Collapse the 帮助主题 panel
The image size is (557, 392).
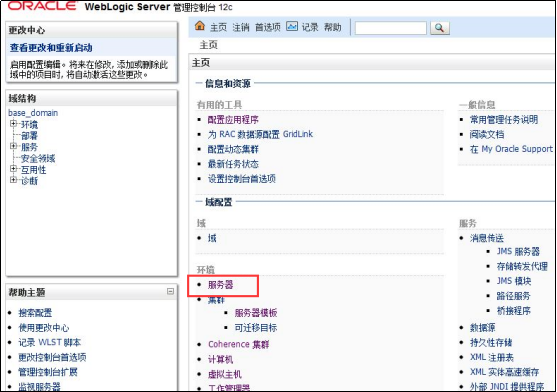[171, 291]
